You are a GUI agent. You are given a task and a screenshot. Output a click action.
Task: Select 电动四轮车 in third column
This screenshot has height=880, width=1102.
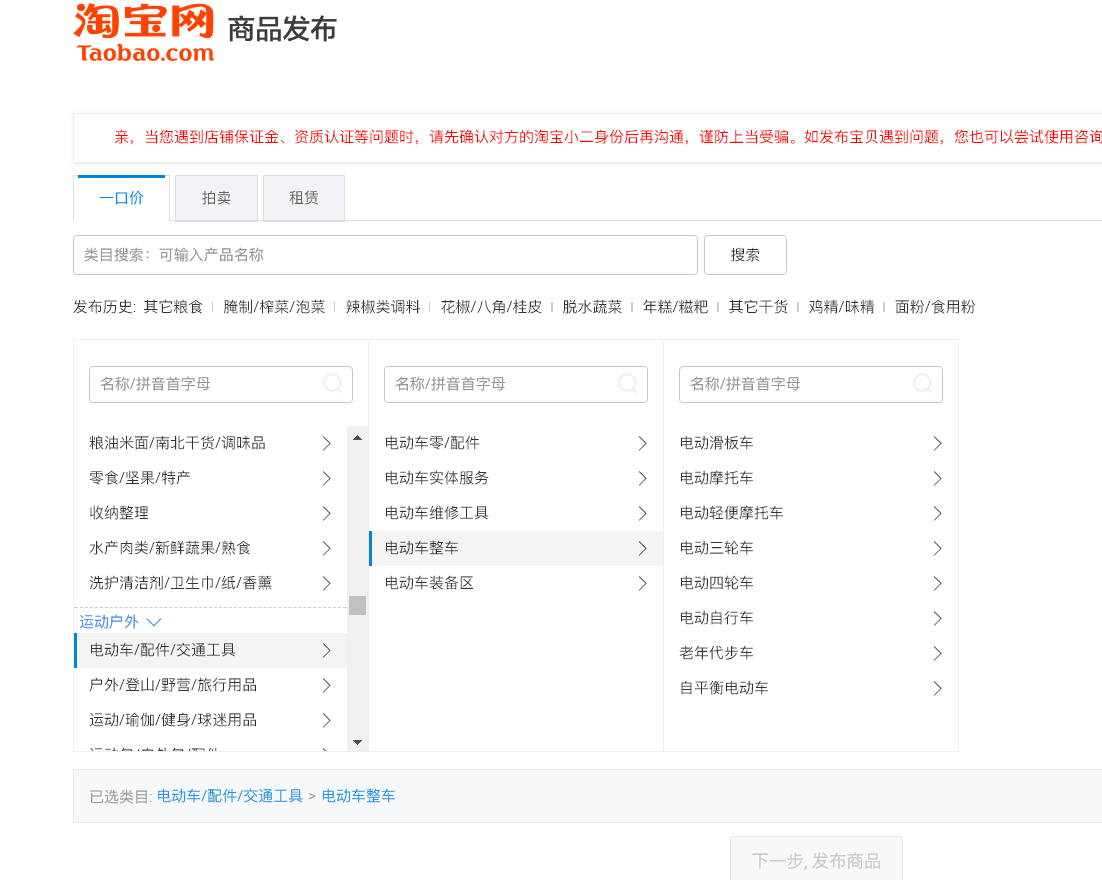click(811, 583)
